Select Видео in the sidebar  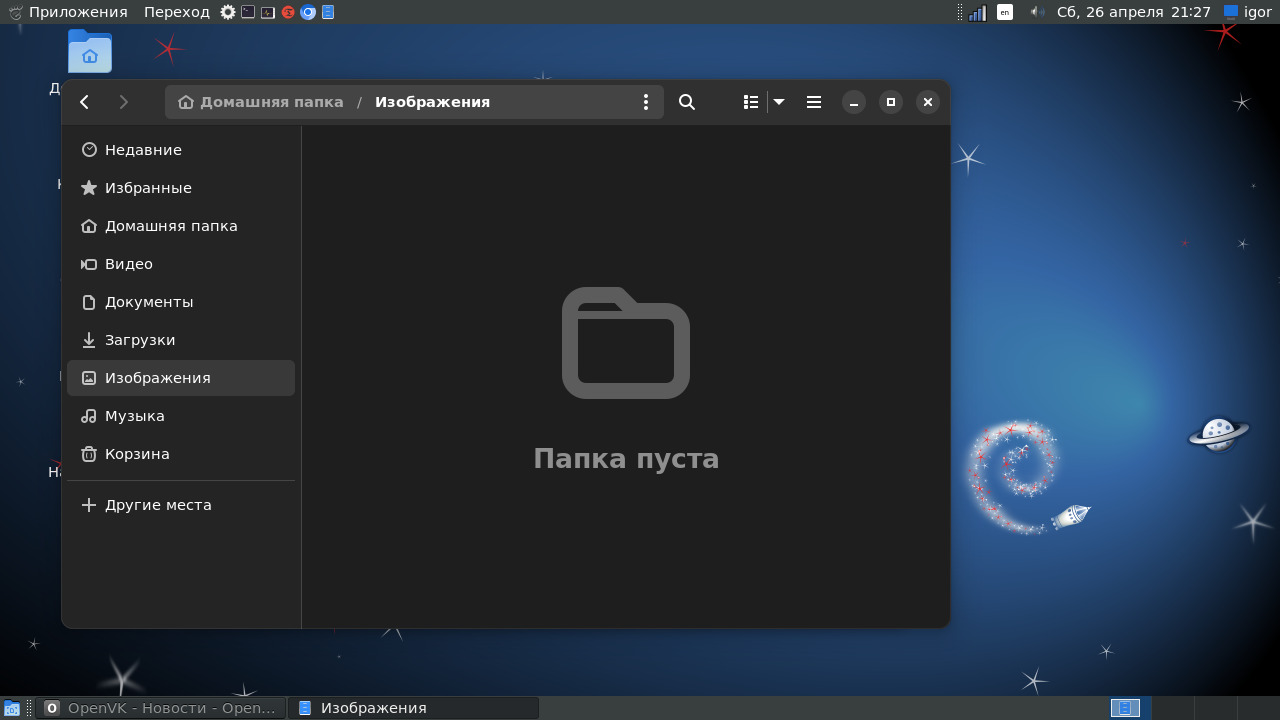tap(129, 264)
